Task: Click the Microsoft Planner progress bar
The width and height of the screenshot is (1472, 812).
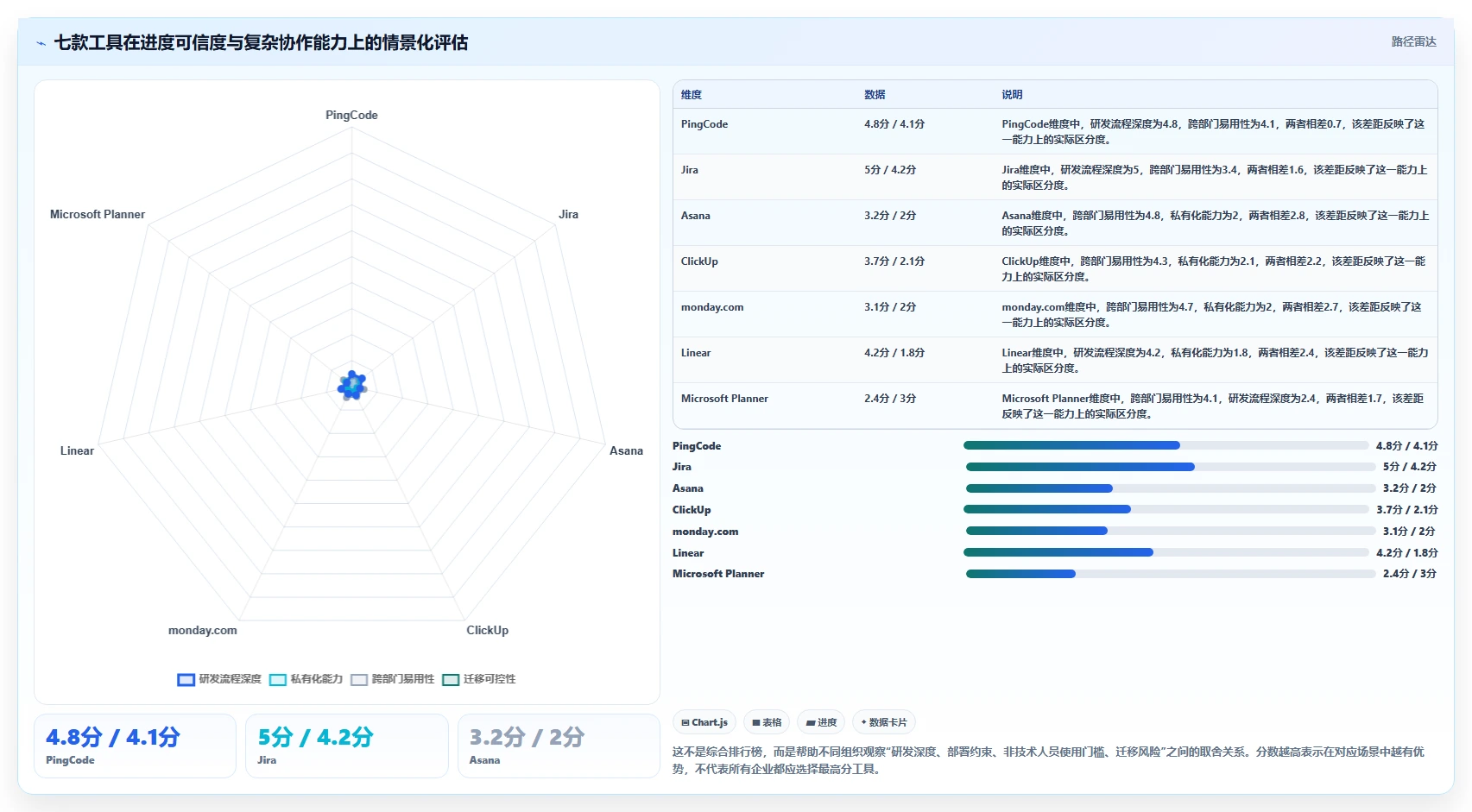Action: tap(1171, 574)
